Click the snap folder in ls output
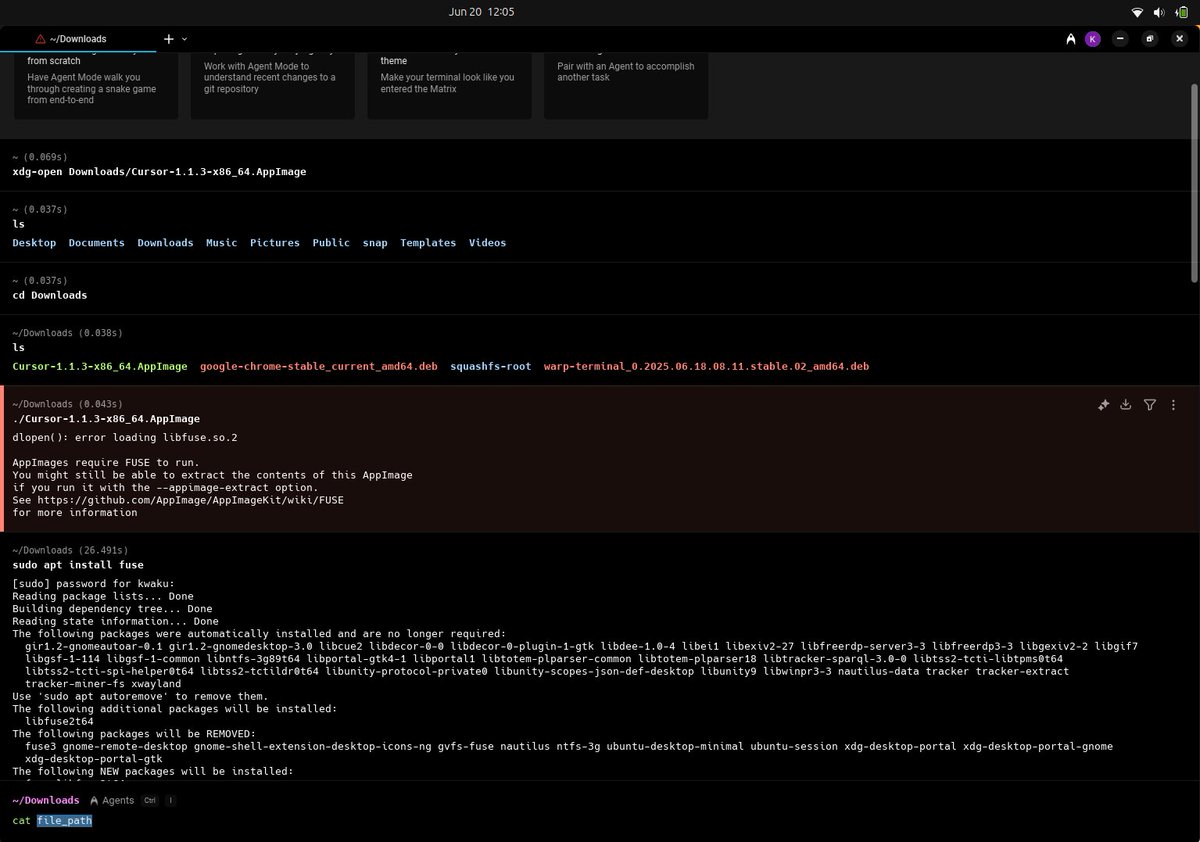 375,243
